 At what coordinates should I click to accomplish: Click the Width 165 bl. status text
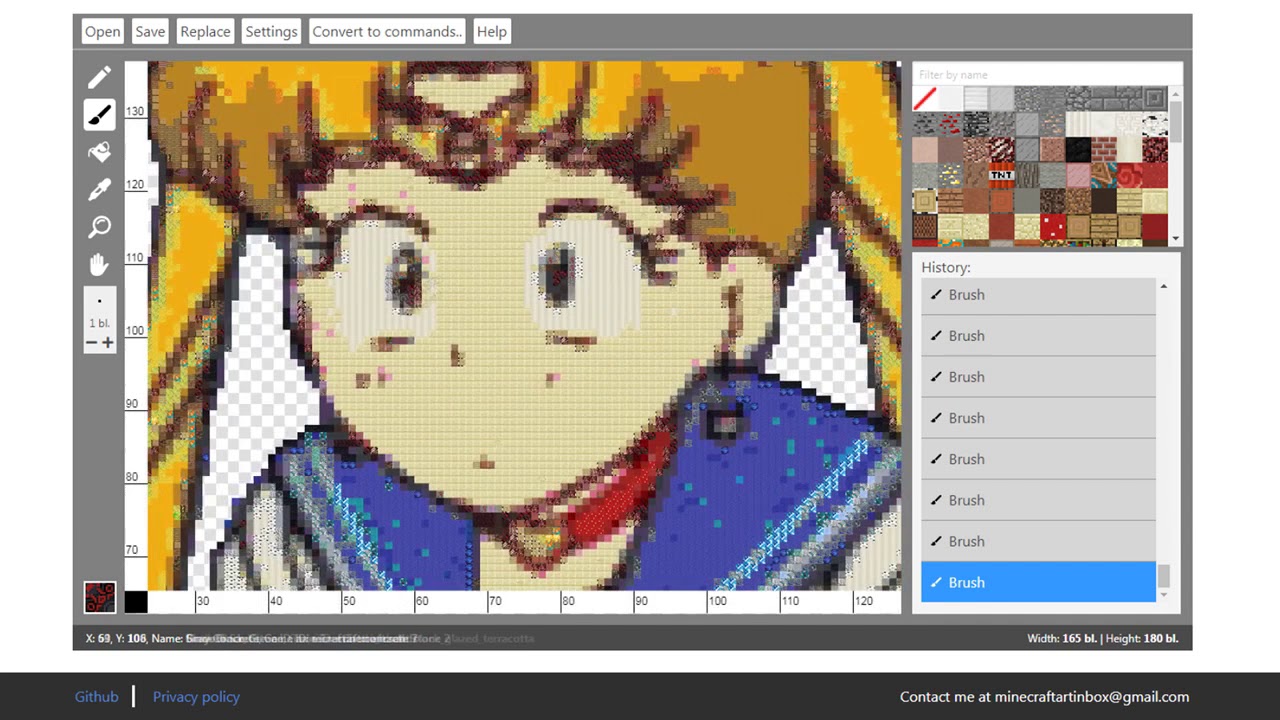[1062, 638]
